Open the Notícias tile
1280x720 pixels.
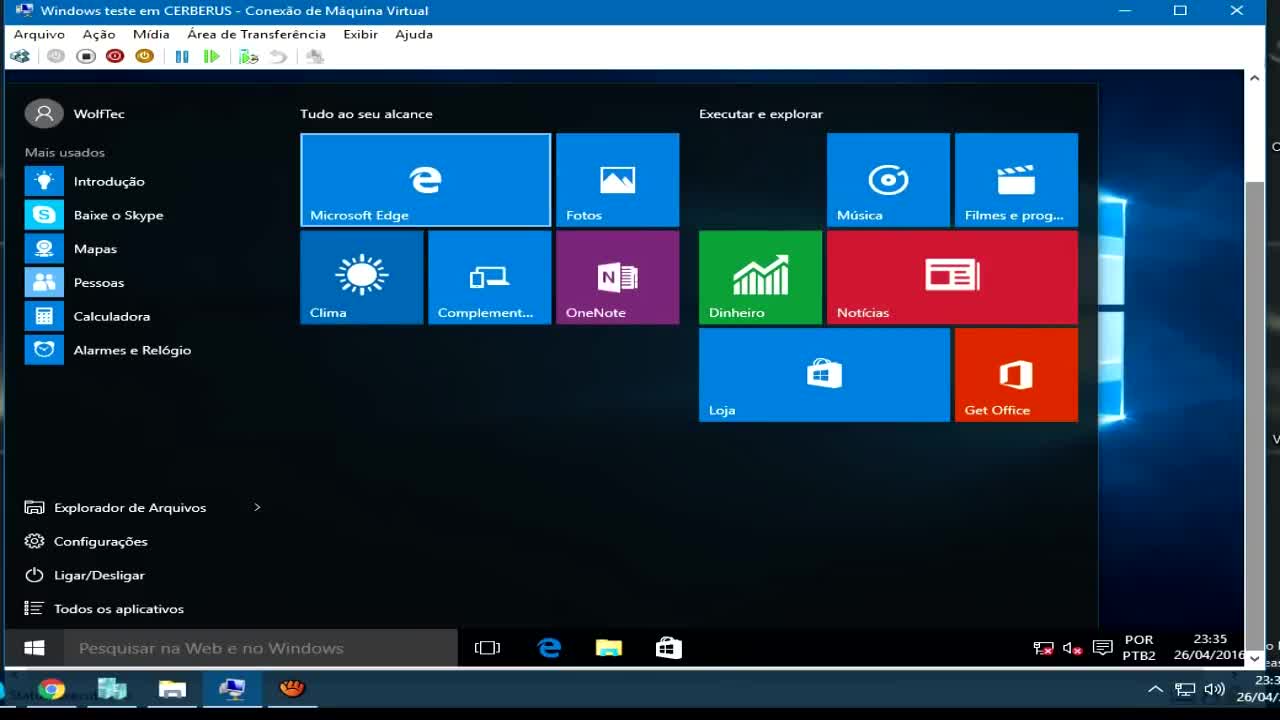coord(952,277)
